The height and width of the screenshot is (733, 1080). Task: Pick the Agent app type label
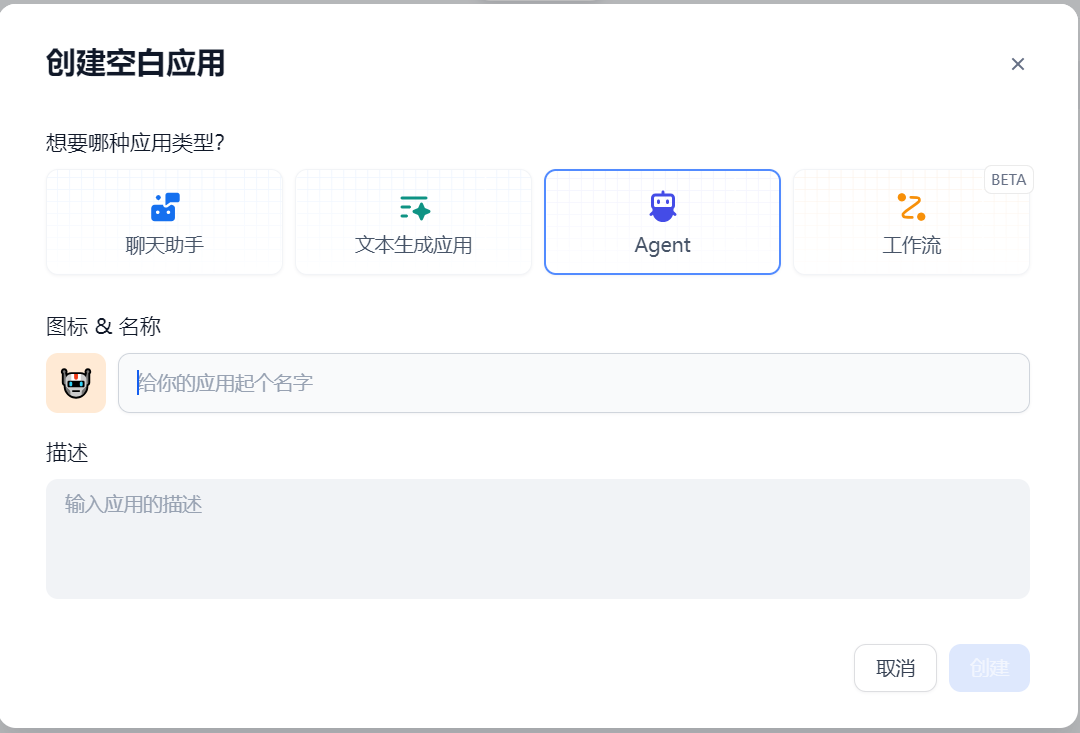pyautogui.click(x=662, y=246)
